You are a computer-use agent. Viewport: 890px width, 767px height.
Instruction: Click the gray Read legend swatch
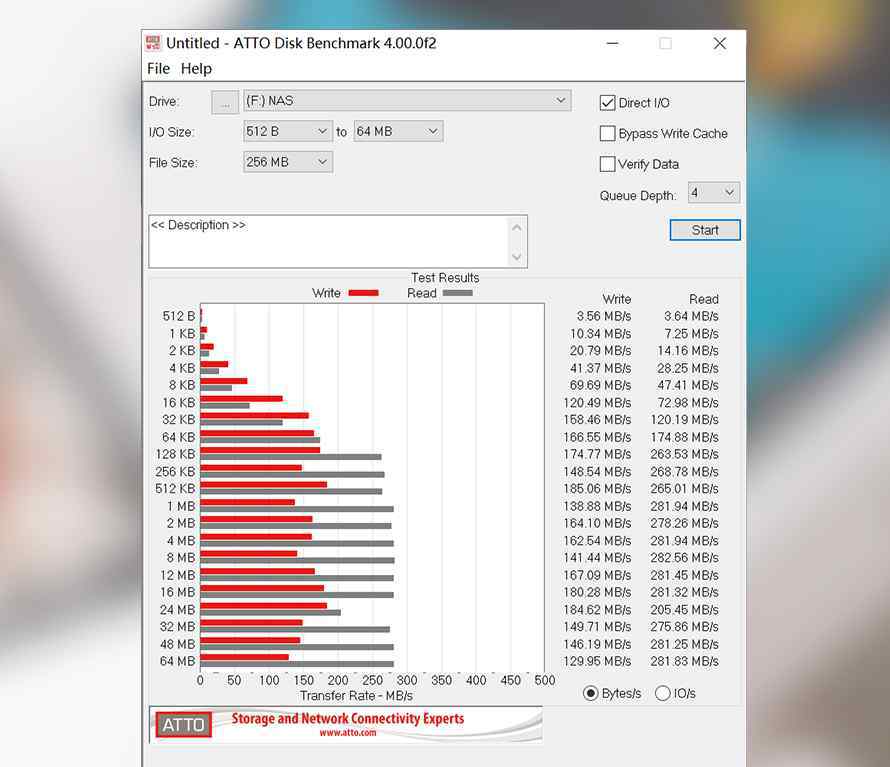(457, 293)
